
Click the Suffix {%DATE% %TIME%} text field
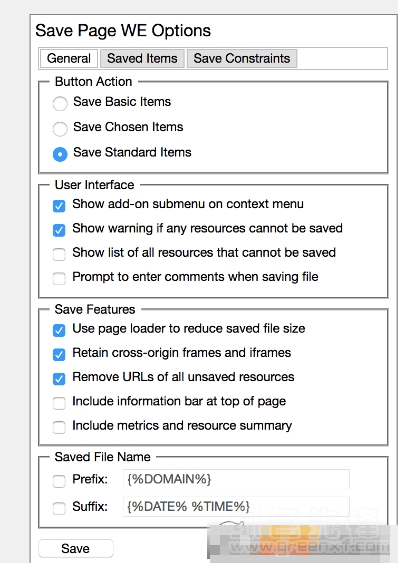tap(236, 506)
